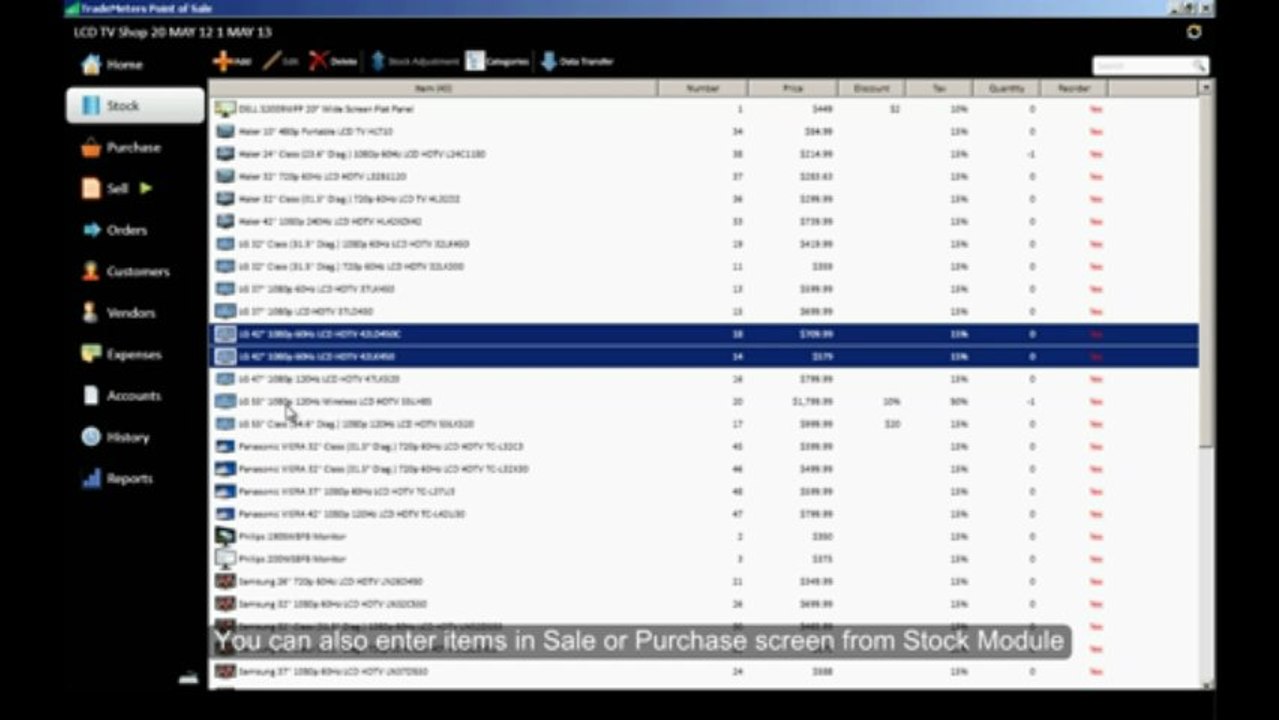Screen dimensions: 1279x720
Task: Open the Vendors module
Action: pyautogui.click(x=118, y=313)
